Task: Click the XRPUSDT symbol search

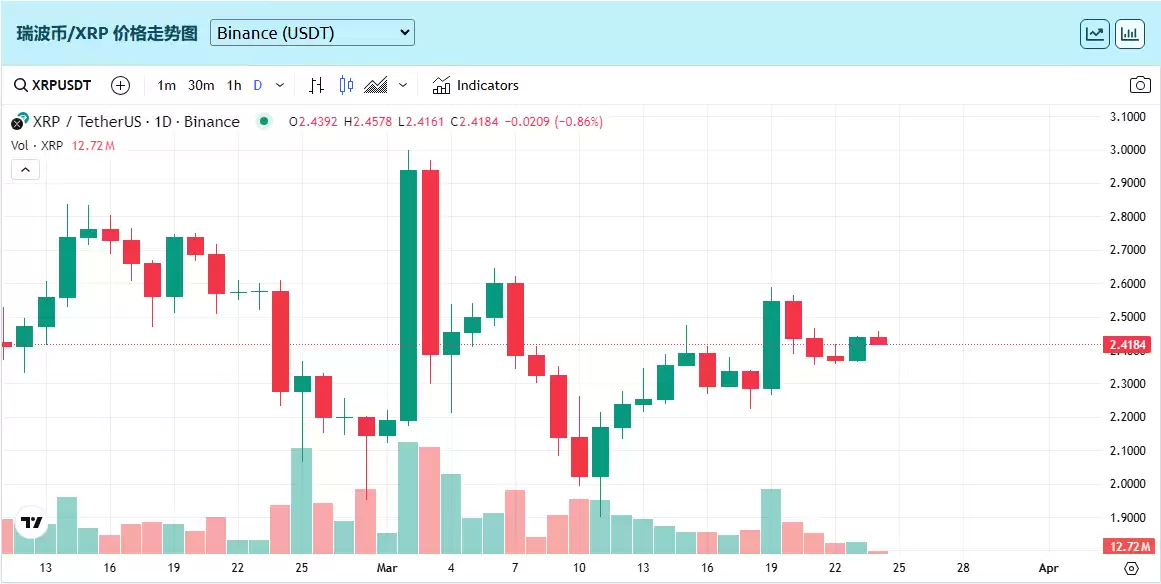Action: tap(52, 85)
